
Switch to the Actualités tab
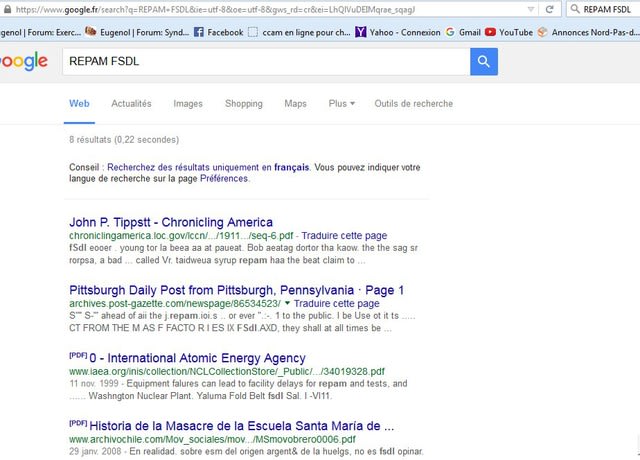click(131, 103)
